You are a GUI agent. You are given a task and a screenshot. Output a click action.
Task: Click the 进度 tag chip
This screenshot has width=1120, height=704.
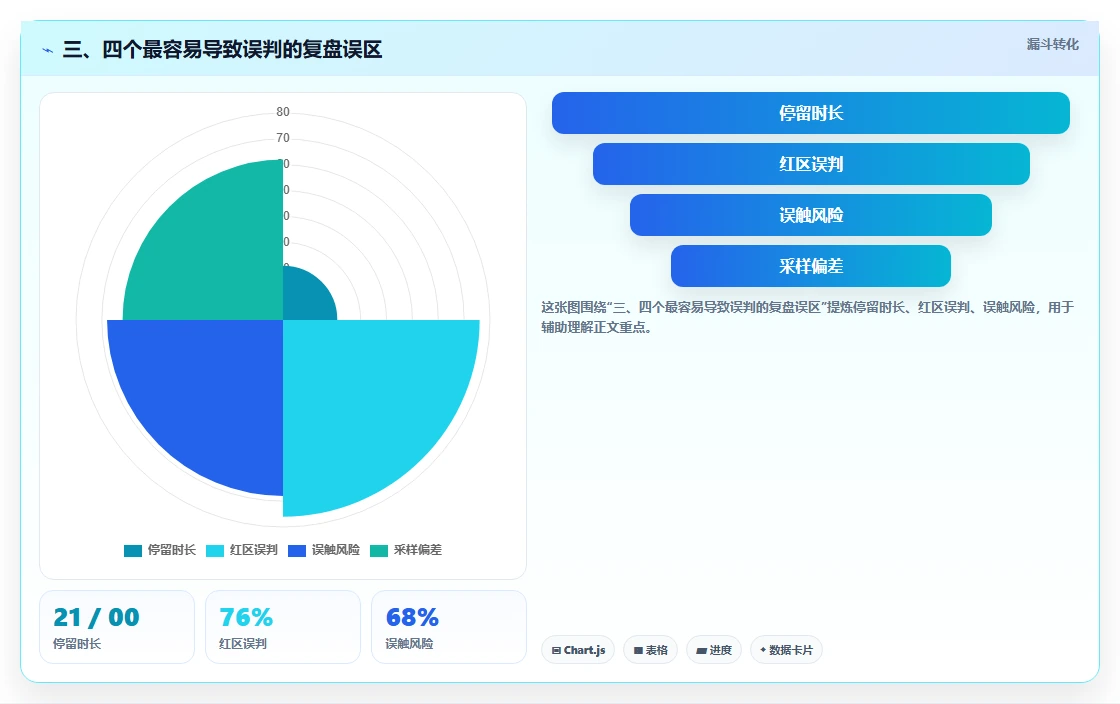[714, 650]
